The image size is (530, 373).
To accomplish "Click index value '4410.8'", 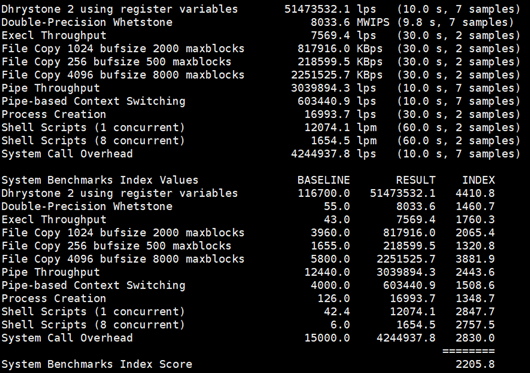I will (x=475, y=193).
